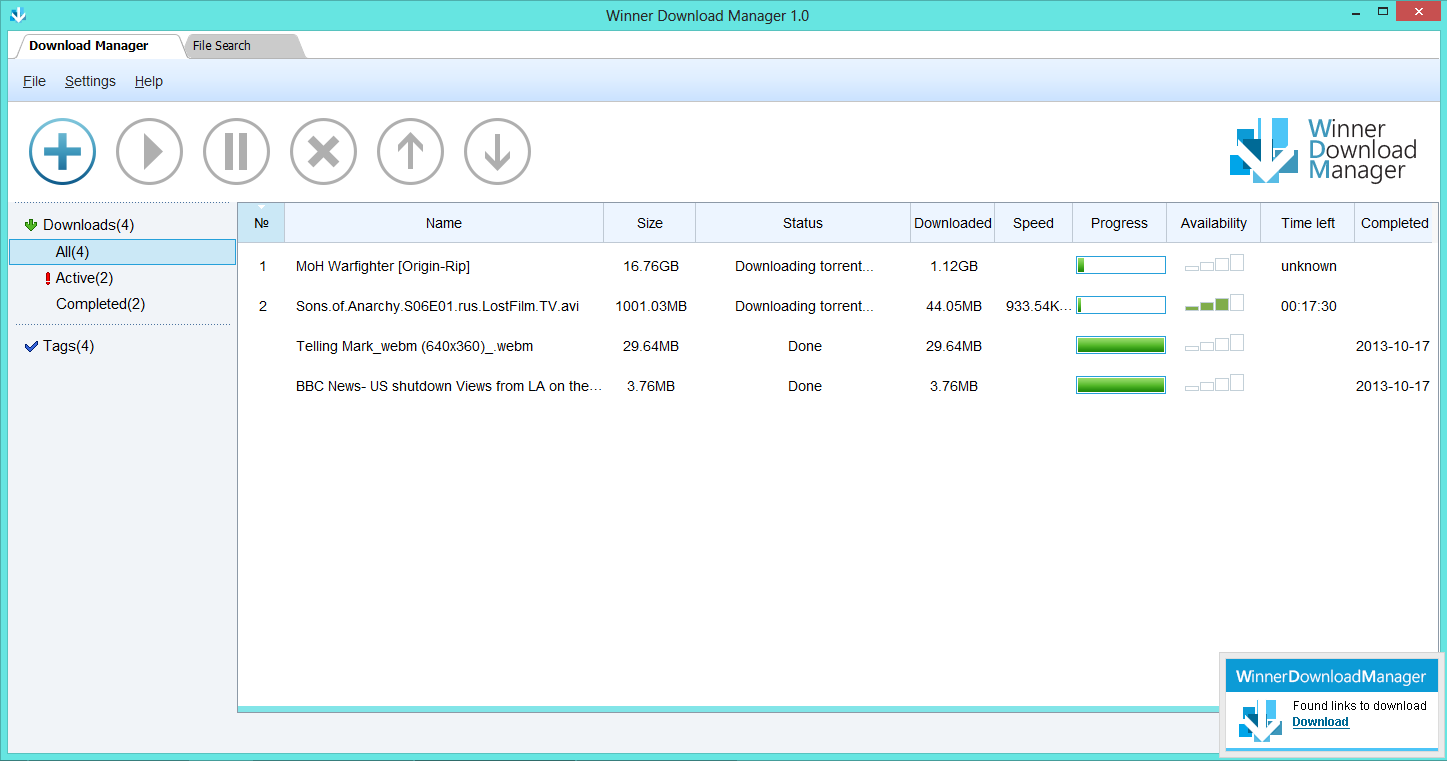Sort by the № column header
This screenshot has width=1447, height=761.
coord(261,223)
